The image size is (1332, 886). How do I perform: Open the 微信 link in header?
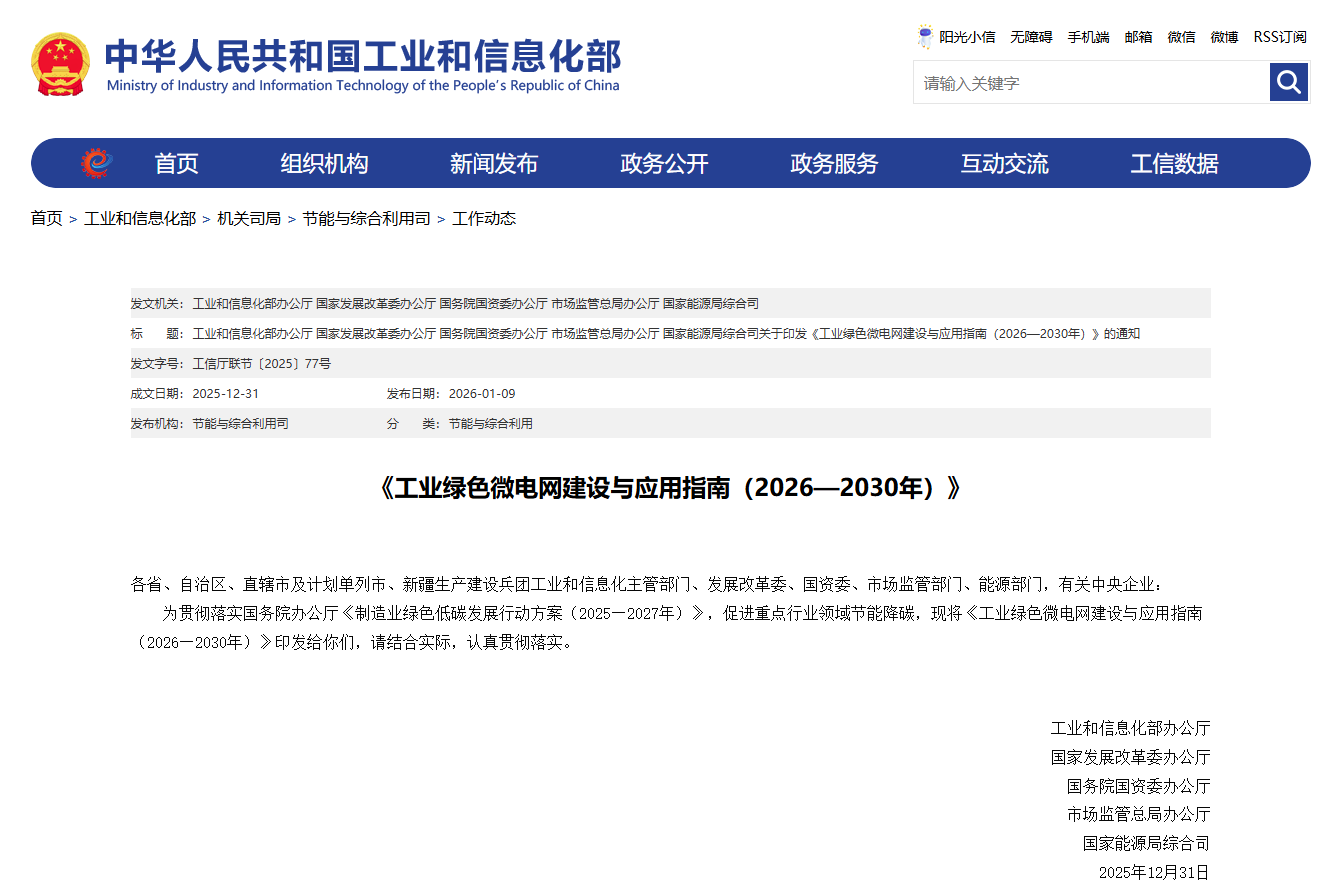(x=1181, y=37)
